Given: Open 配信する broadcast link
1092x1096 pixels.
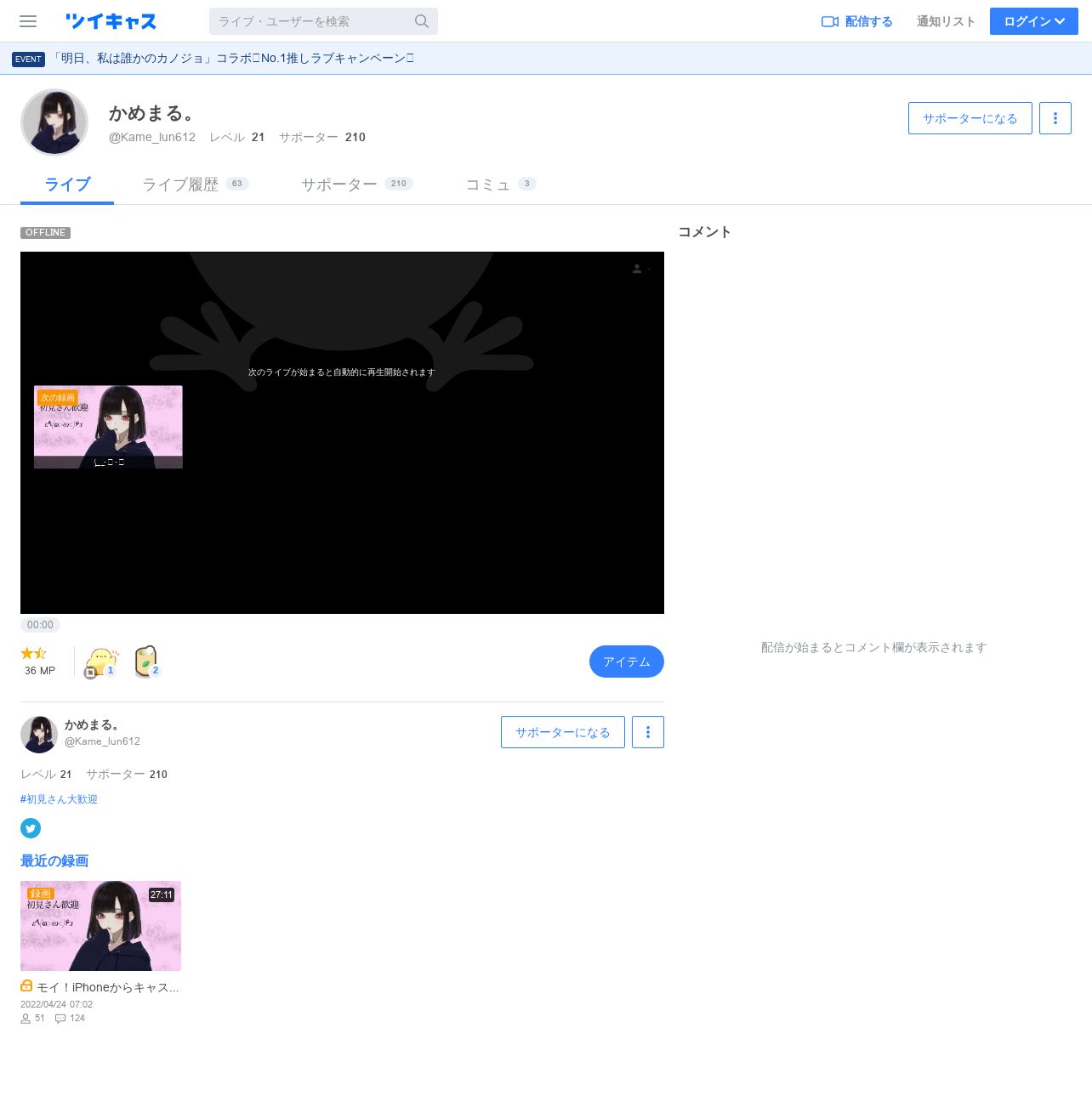Looking at the screenshot, I should [x=856, y=21].
